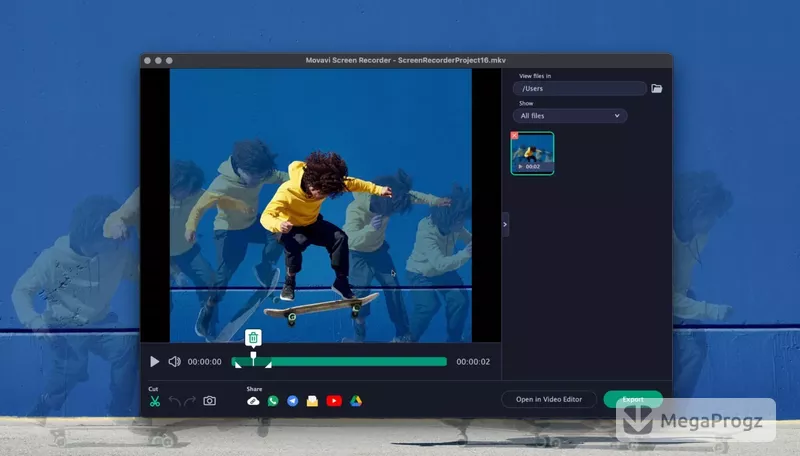800x456 pixels.
Task: Mute the audio with the speaker icon
Action: click(x=174, y=362)
